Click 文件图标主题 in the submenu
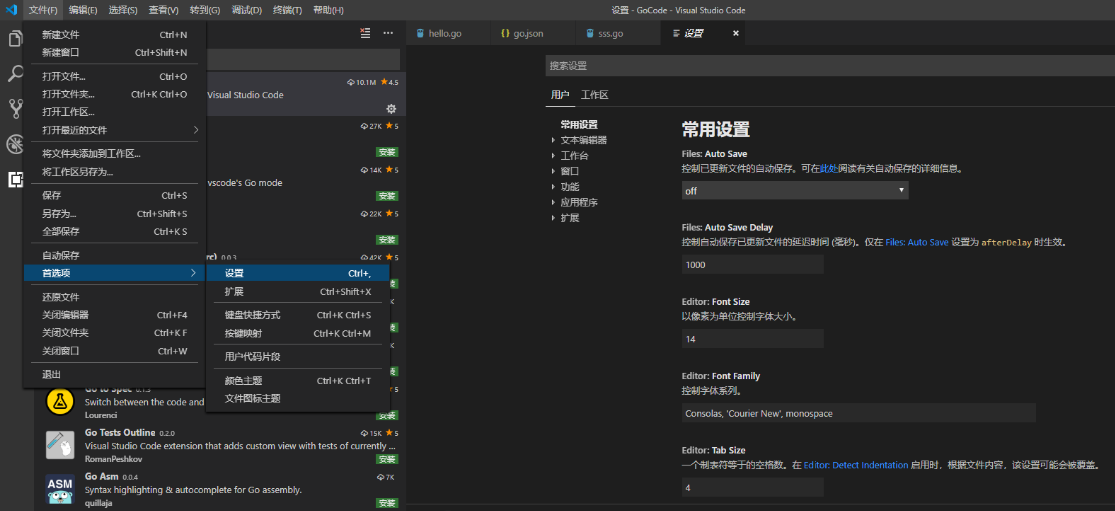 pyautogui.click(x=298, y=399)
